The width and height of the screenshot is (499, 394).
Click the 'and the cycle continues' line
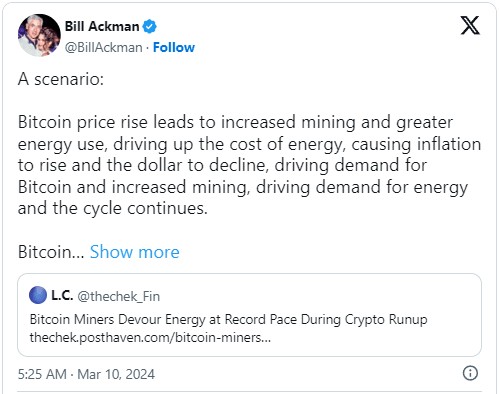pos(113,209)
